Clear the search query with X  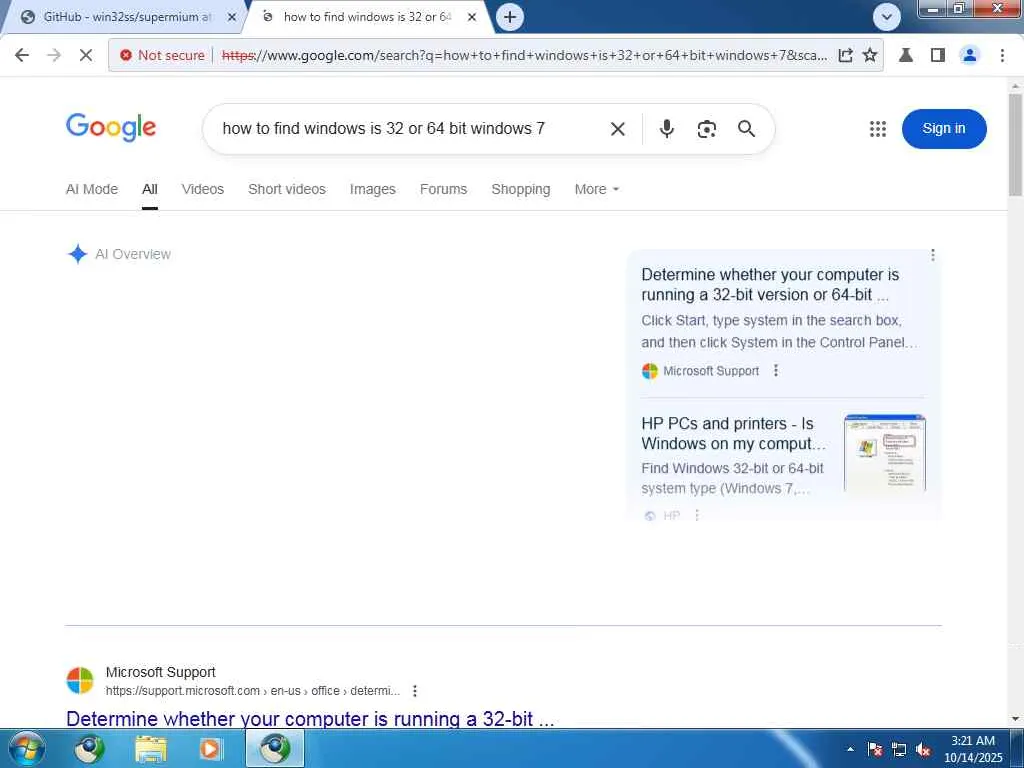pos(617,129)
